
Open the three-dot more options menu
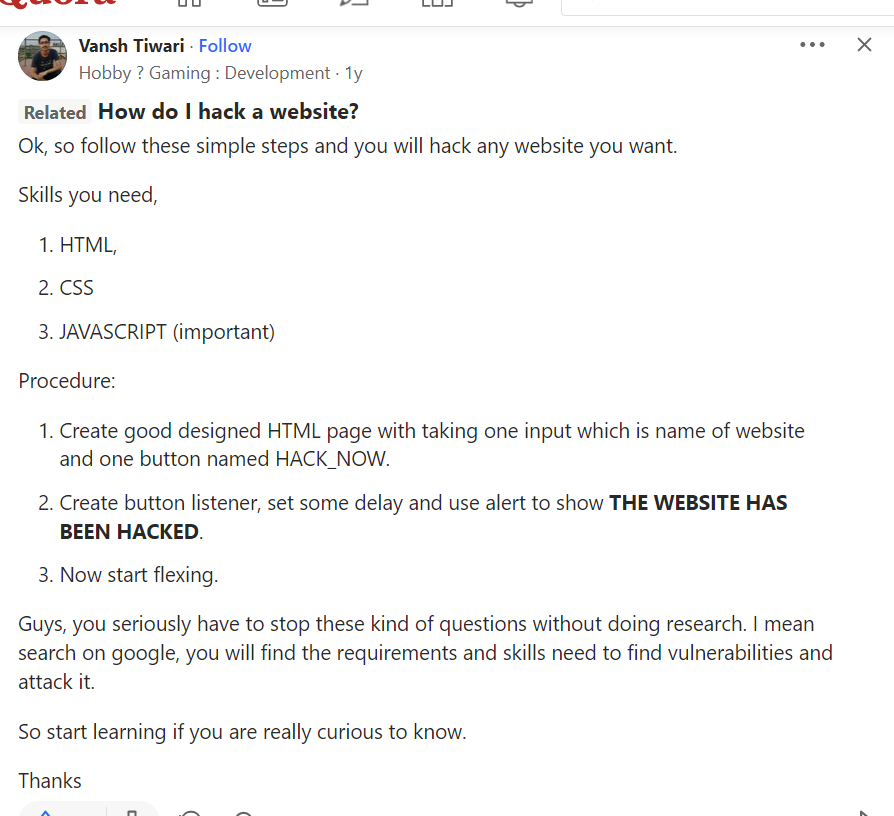pyautogui.click(x=812, y=45)
